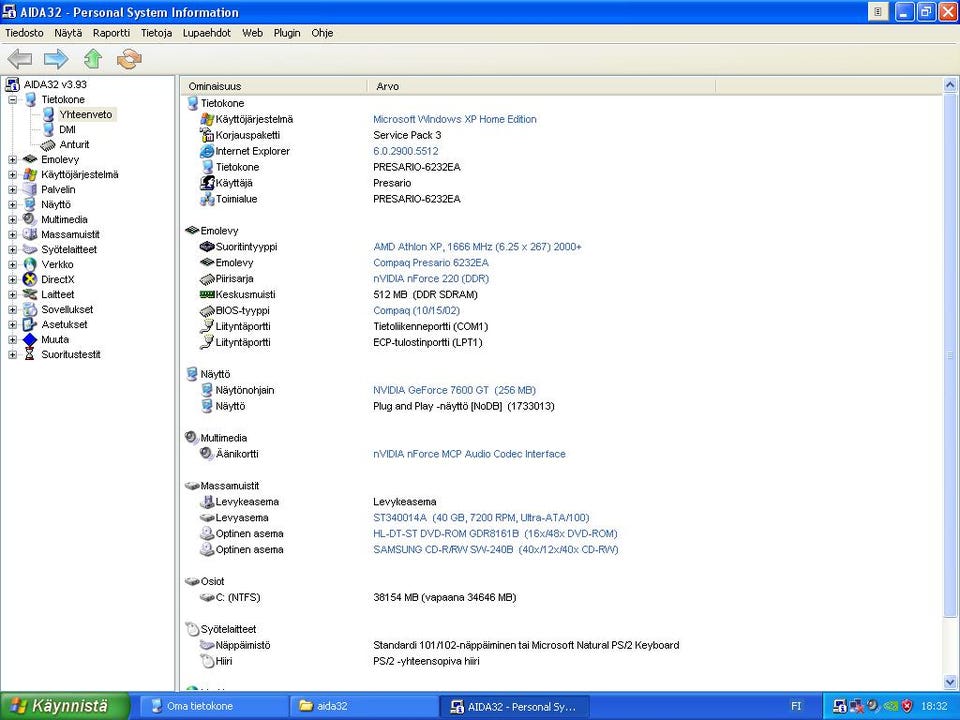Click the Asetukset config icon in the tree

click(30, 324)
